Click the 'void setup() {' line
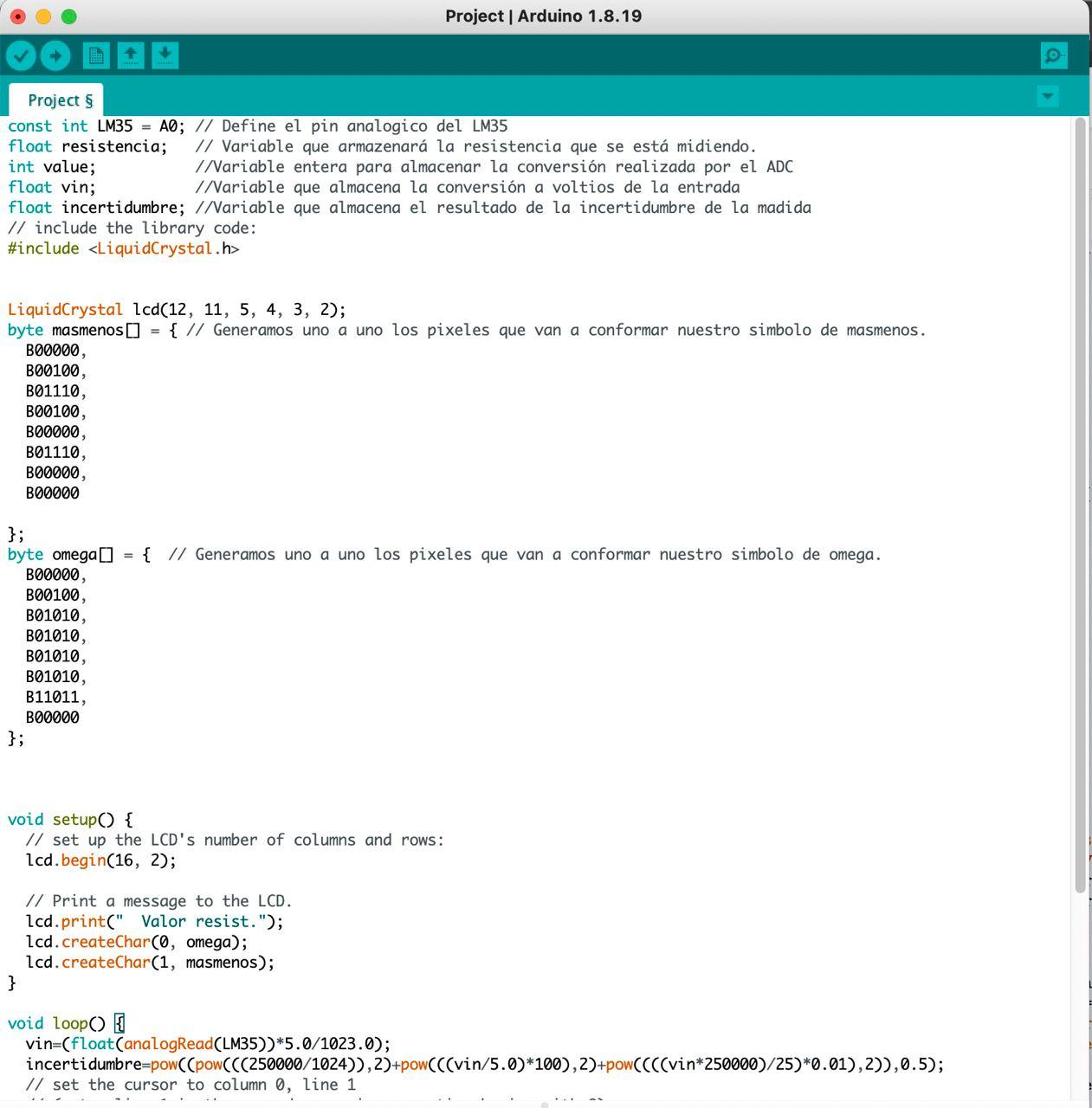The width and height of the screenshot is (1092, 1108). click(70, 820)
